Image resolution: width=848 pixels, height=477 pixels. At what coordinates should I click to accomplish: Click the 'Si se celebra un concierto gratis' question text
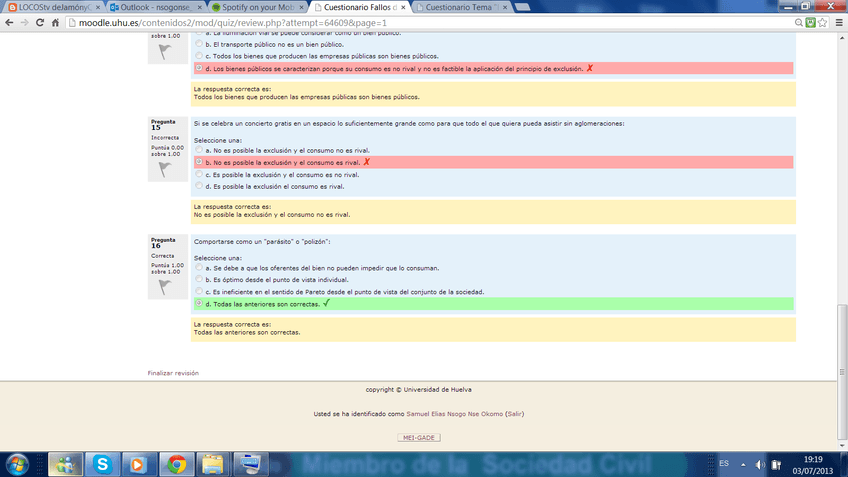[x=409, y=124]
